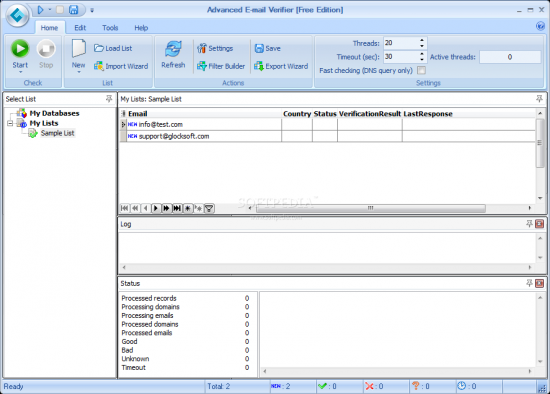
Task: Jump to last record in navigator
Action: point(177,208)
